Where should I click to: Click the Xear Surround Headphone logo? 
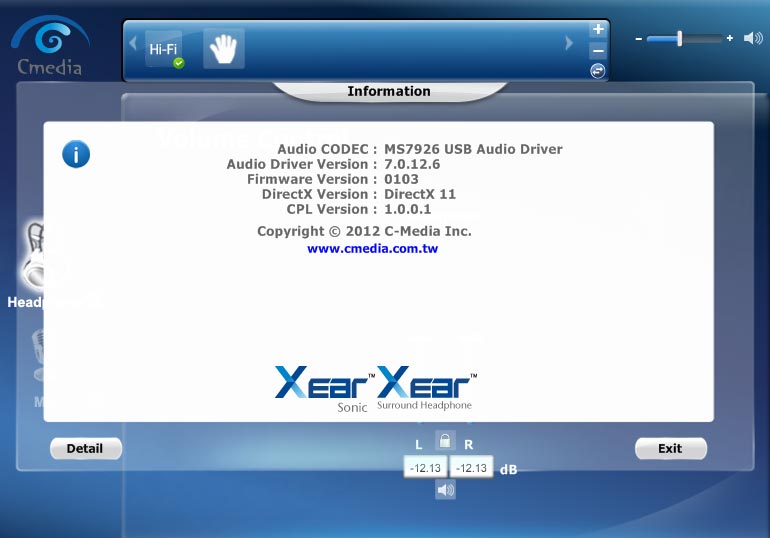click(427, 388)
